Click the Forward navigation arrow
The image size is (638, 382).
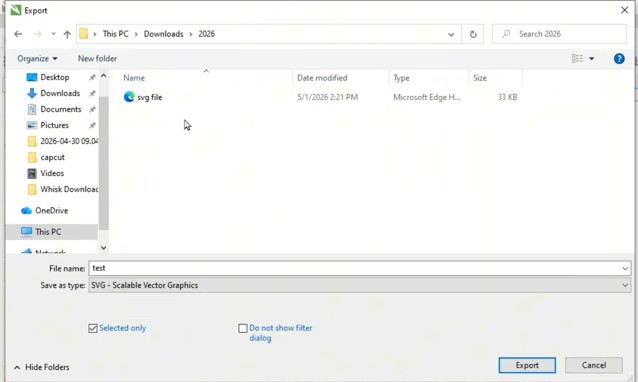point(37,34)
